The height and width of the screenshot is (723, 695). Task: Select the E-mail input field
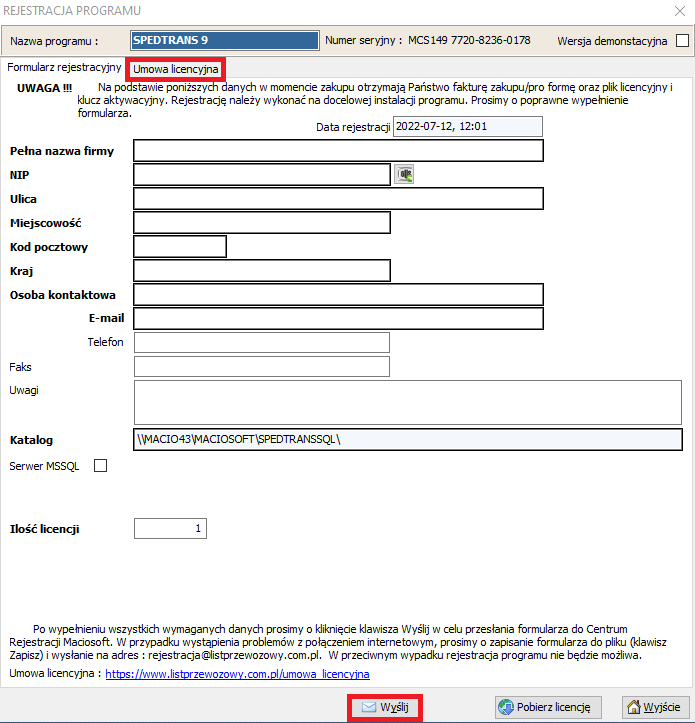[x=339, y=319]
